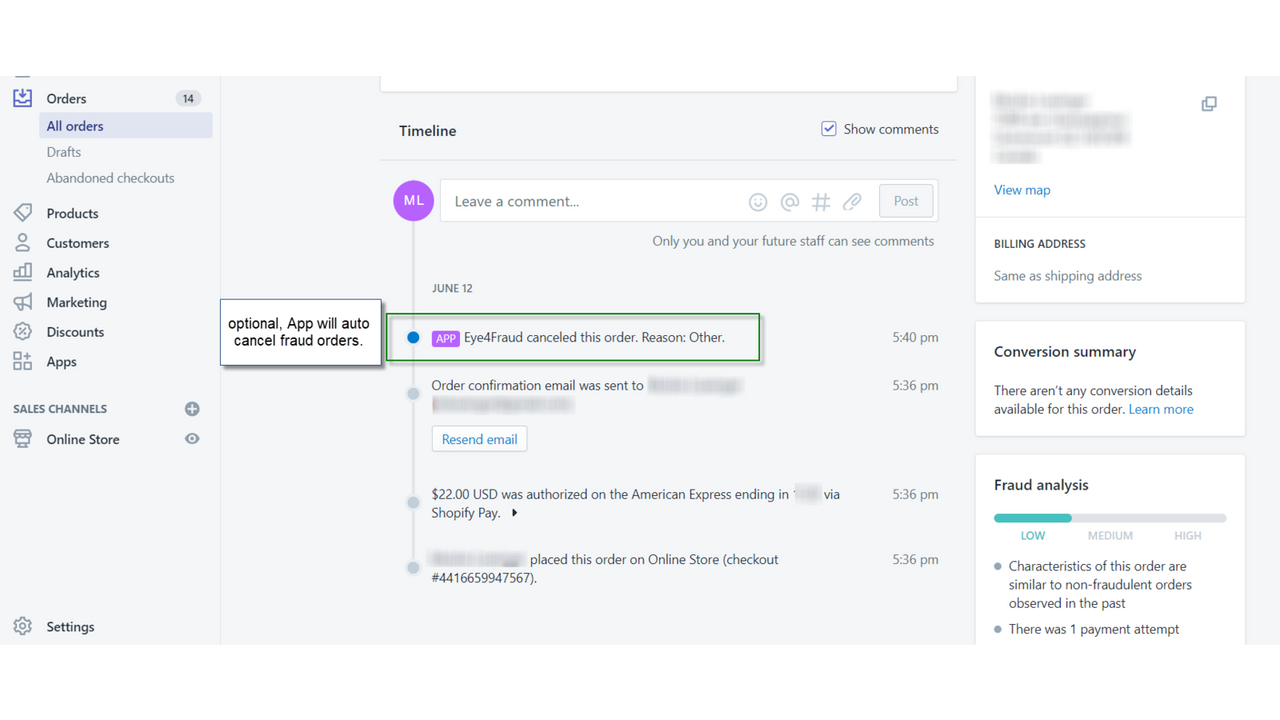The width and height of the screenshot is (1280, 720).
Task: Copy the shipping address to clipboard
Action: 1209,104
